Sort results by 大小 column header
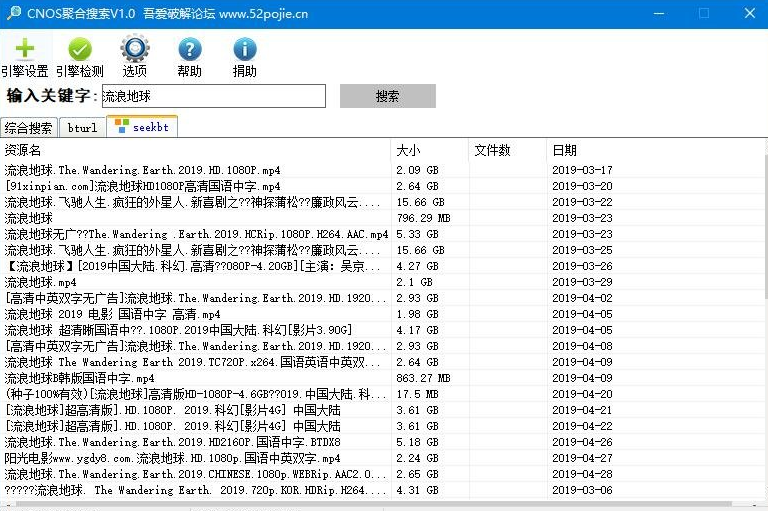The image size is (768, 511). [x=429, y=150]
